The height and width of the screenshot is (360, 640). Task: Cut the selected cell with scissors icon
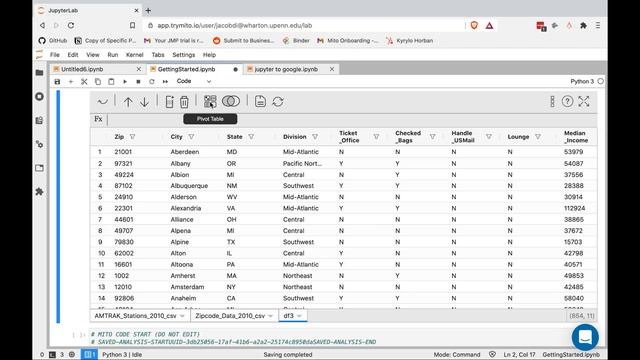pos(84,82)
